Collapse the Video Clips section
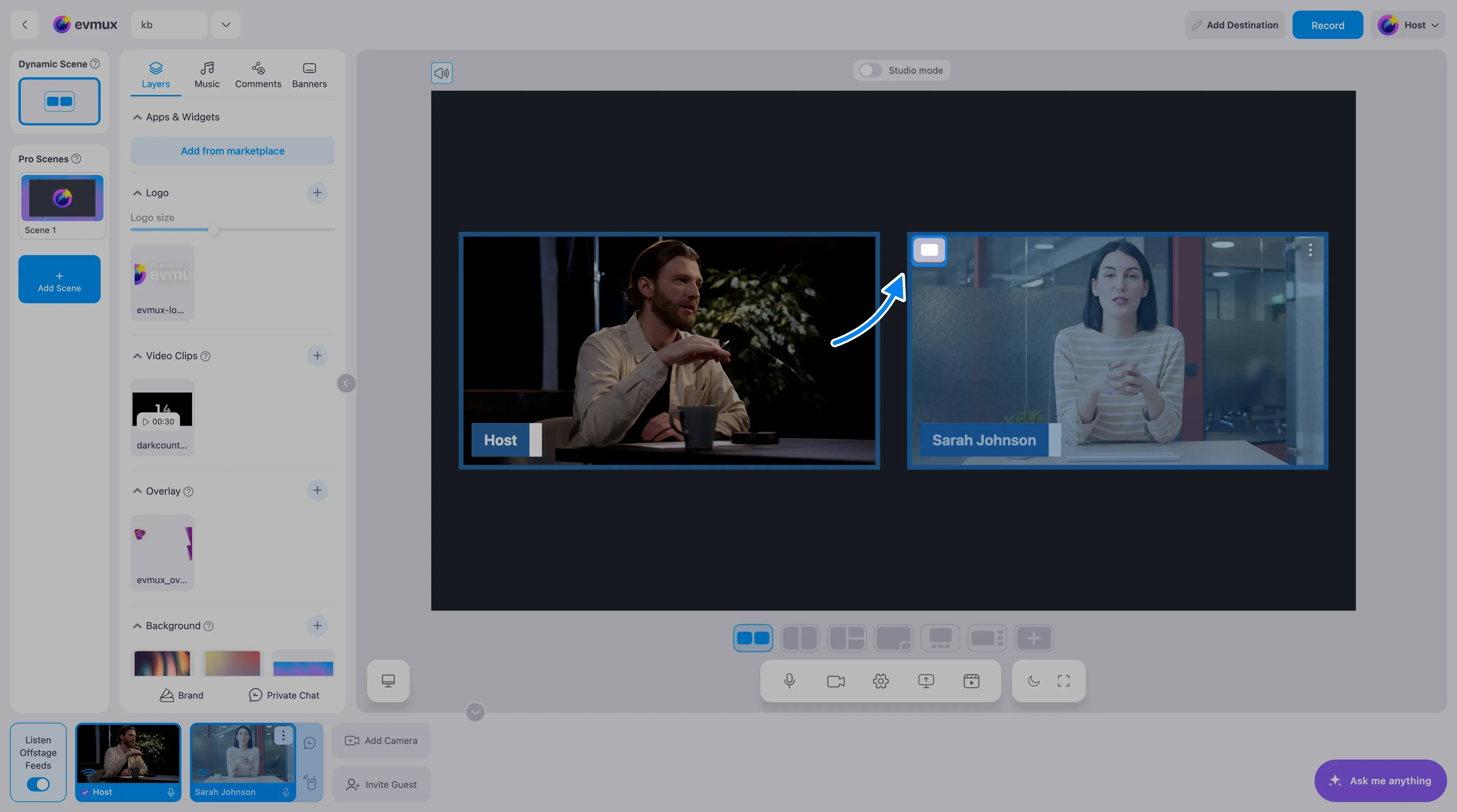The image size is (1457, 812). point(137,356)
